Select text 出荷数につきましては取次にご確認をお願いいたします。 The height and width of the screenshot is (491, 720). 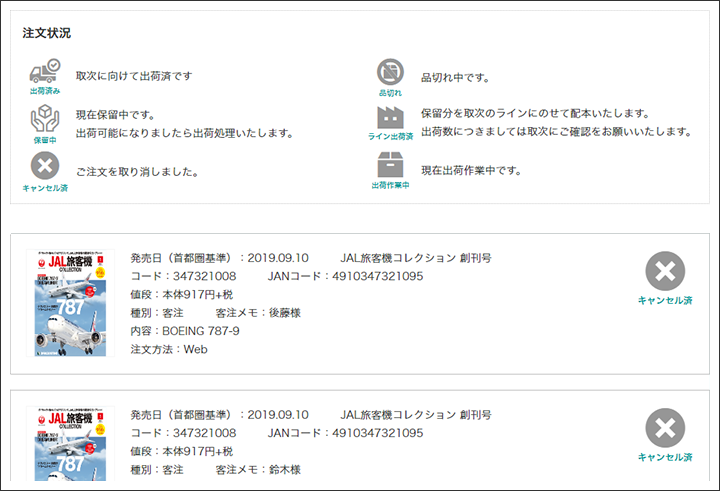click(x=557, y=132)
